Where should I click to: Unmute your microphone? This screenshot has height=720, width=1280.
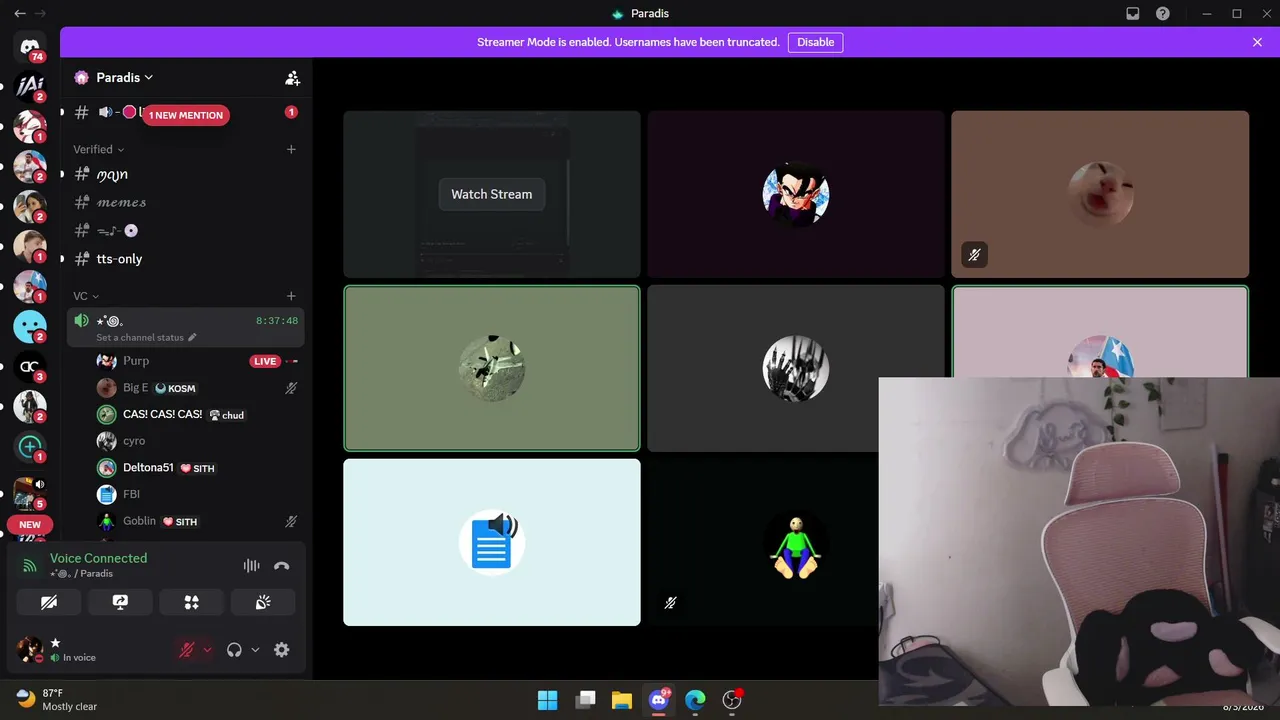186,650
